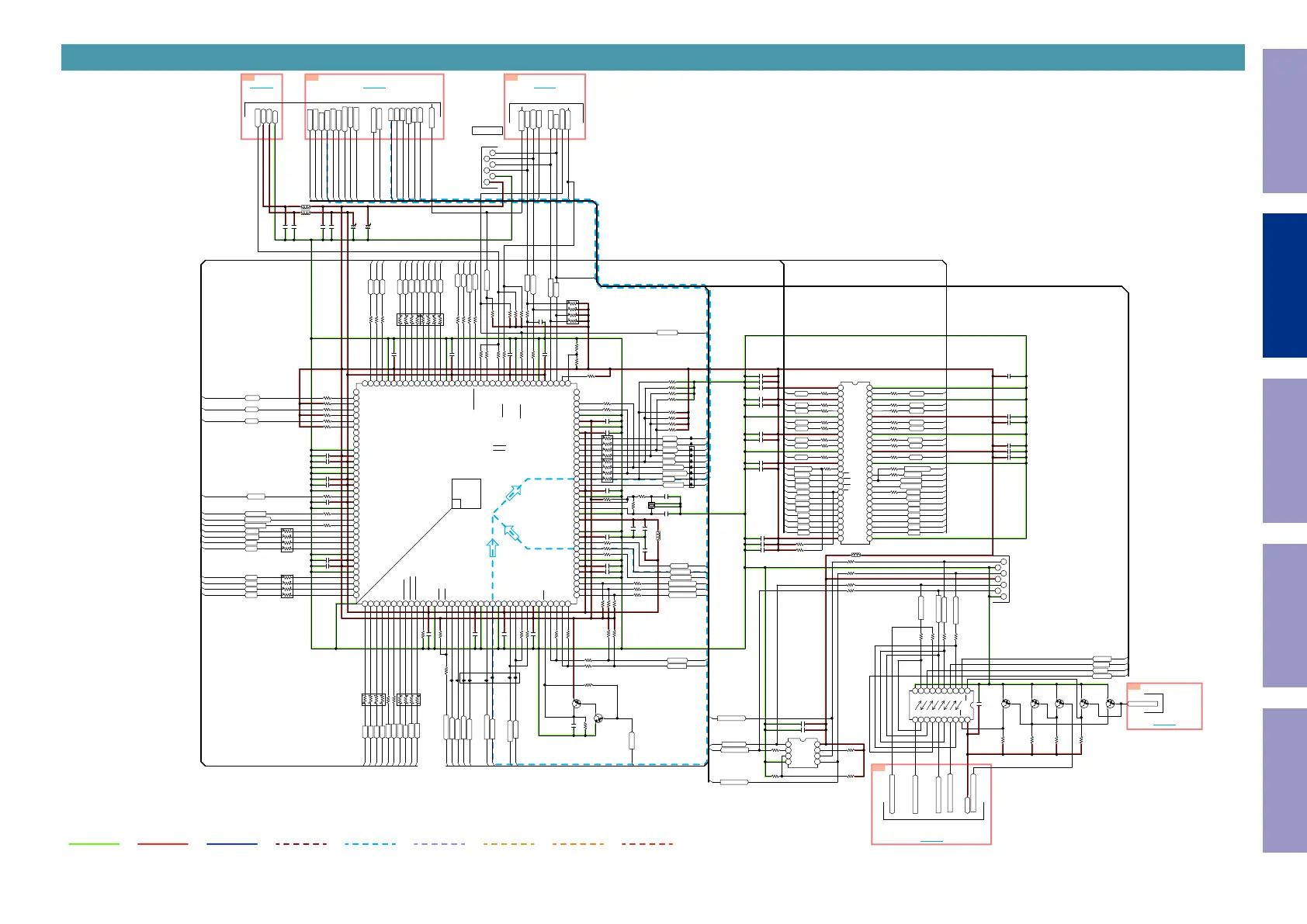Viewport: 1307px width, 924px height.
Task: Open the blue link in the bottom red connector box
Action: click(x=931, y=841)
